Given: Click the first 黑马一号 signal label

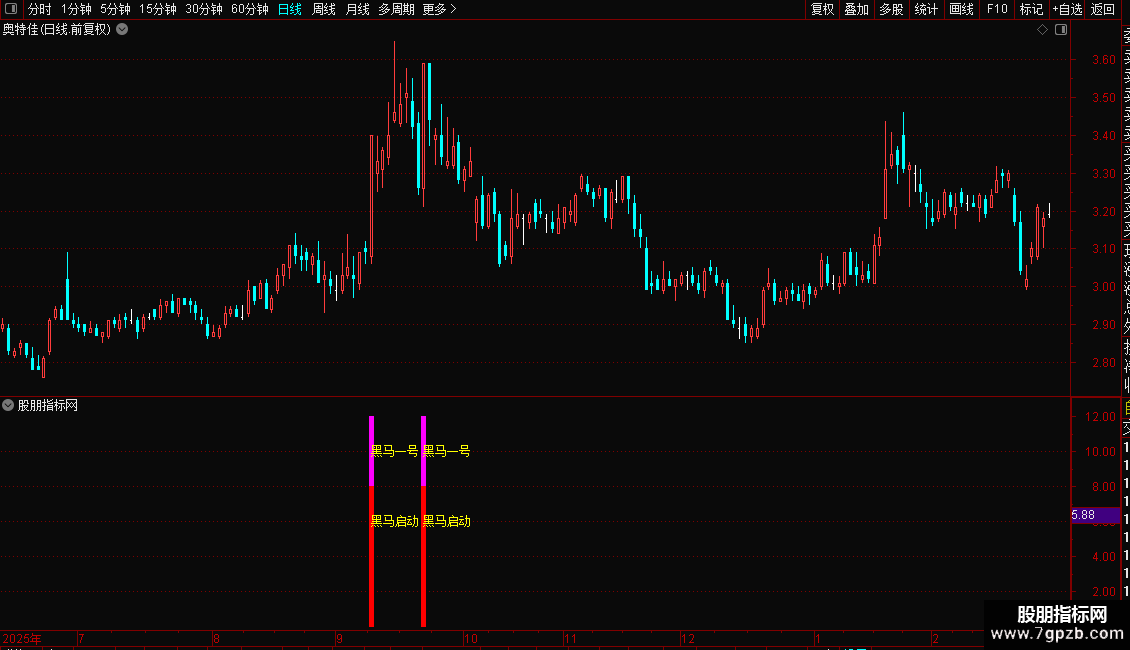Looking at the screenshot, I should point(394,451).
